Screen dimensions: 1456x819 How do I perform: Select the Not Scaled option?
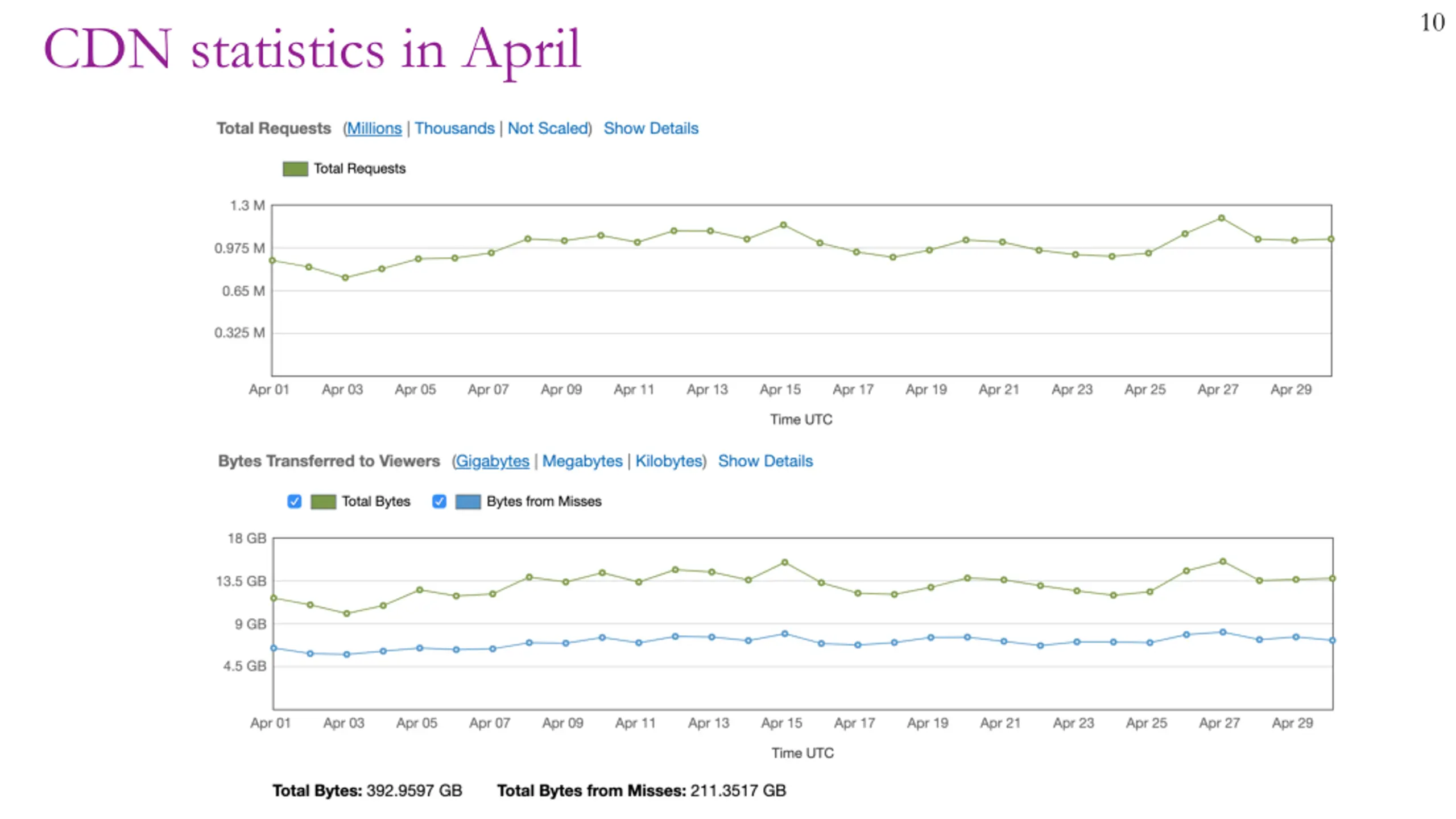pos(547,129)
